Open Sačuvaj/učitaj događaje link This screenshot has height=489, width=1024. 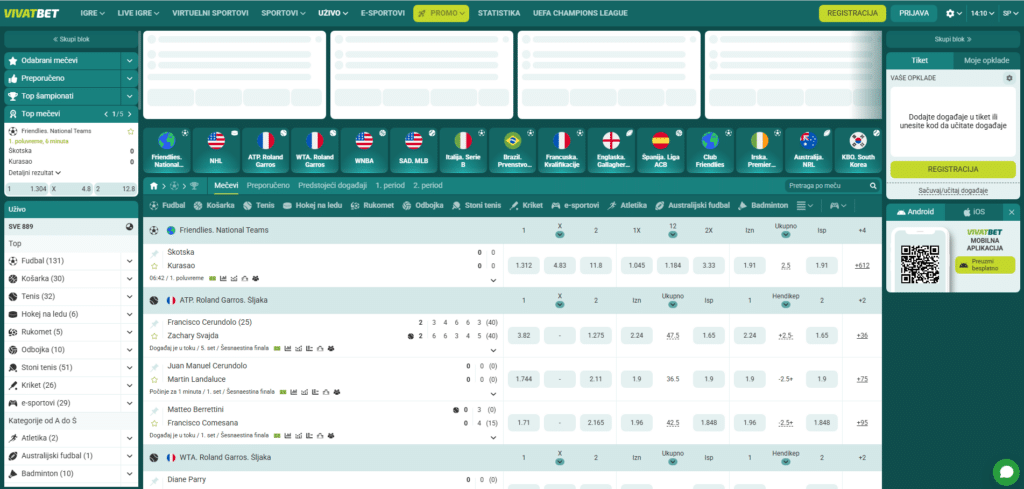(953, 191)
